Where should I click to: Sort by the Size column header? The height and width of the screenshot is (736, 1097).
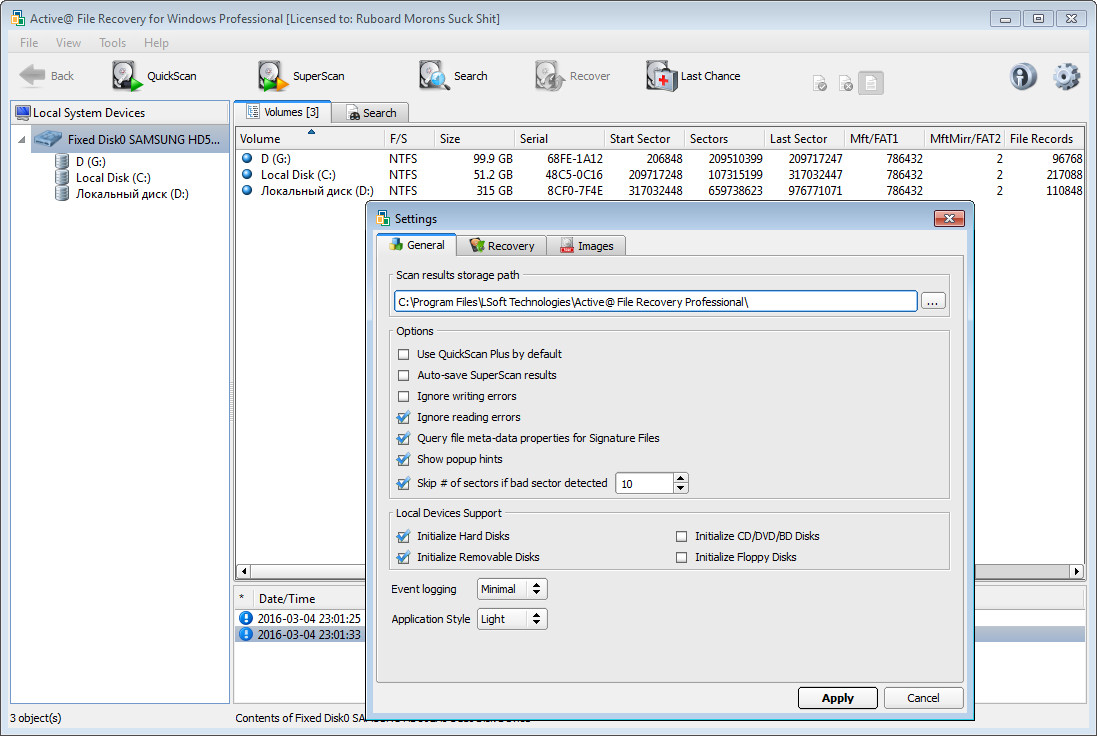coord(474,139)
